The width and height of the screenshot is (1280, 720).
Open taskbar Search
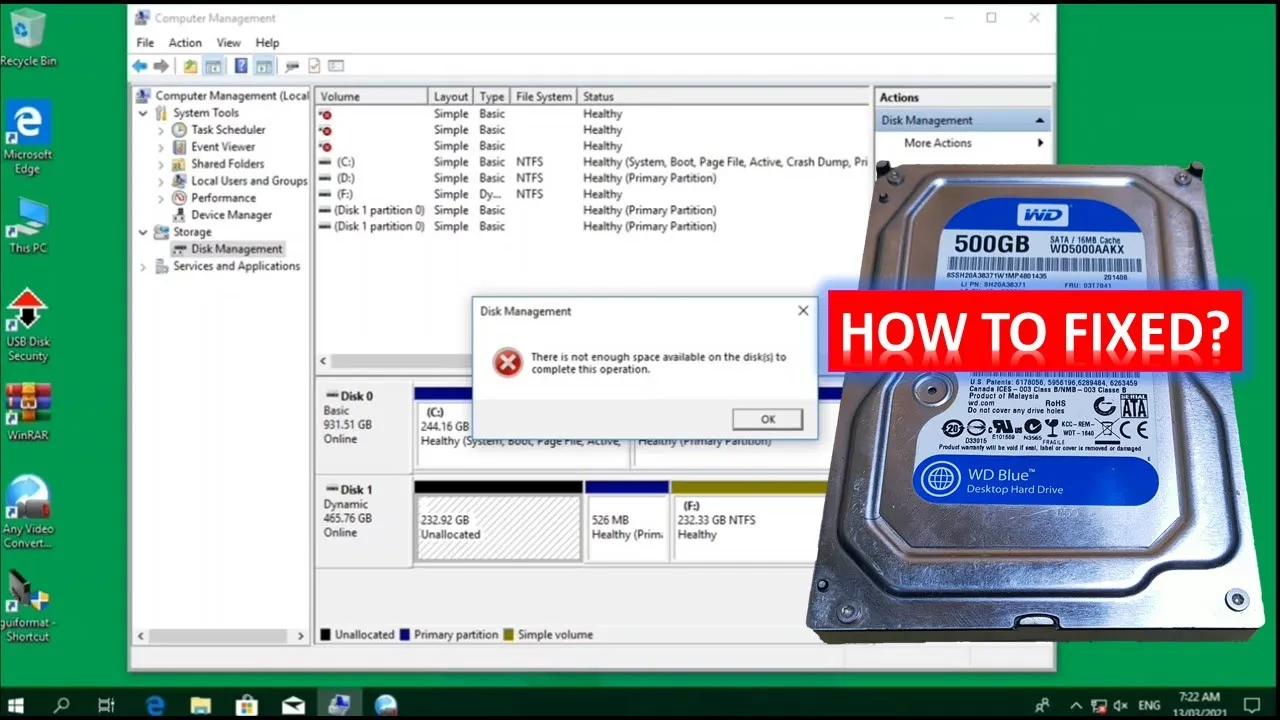pyautogui.click(x=62, y=705)
